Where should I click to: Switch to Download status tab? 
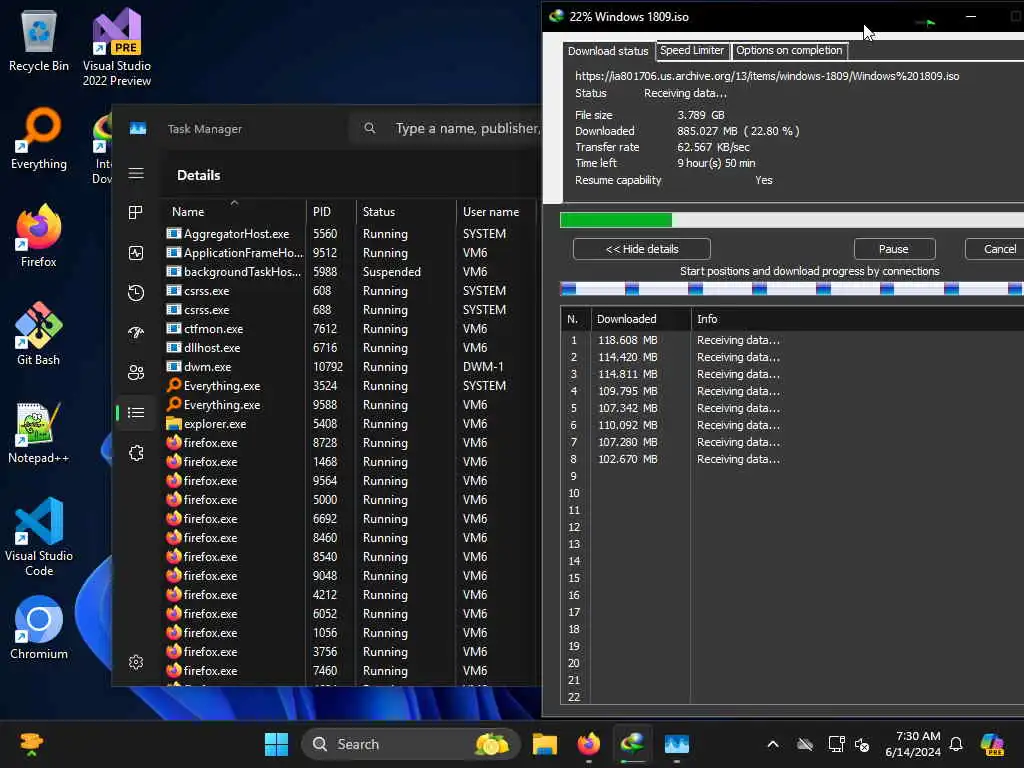(x=608, y=51)
